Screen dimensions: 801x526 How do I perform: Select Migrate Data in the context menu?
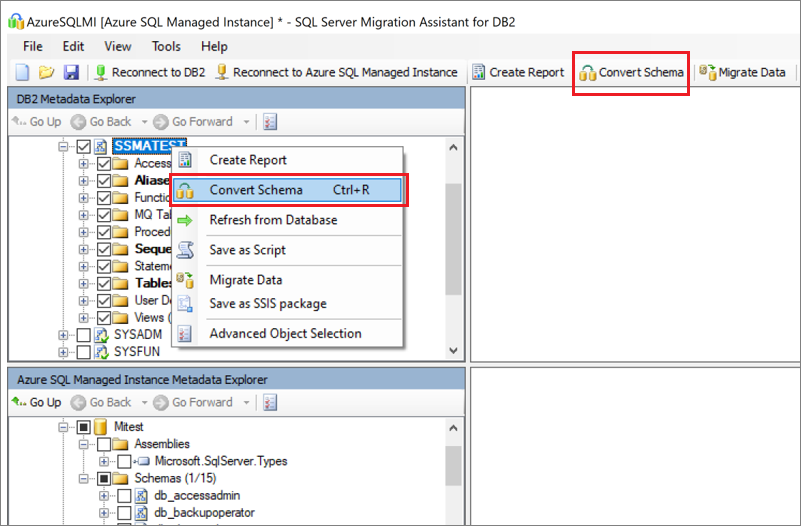287,280
